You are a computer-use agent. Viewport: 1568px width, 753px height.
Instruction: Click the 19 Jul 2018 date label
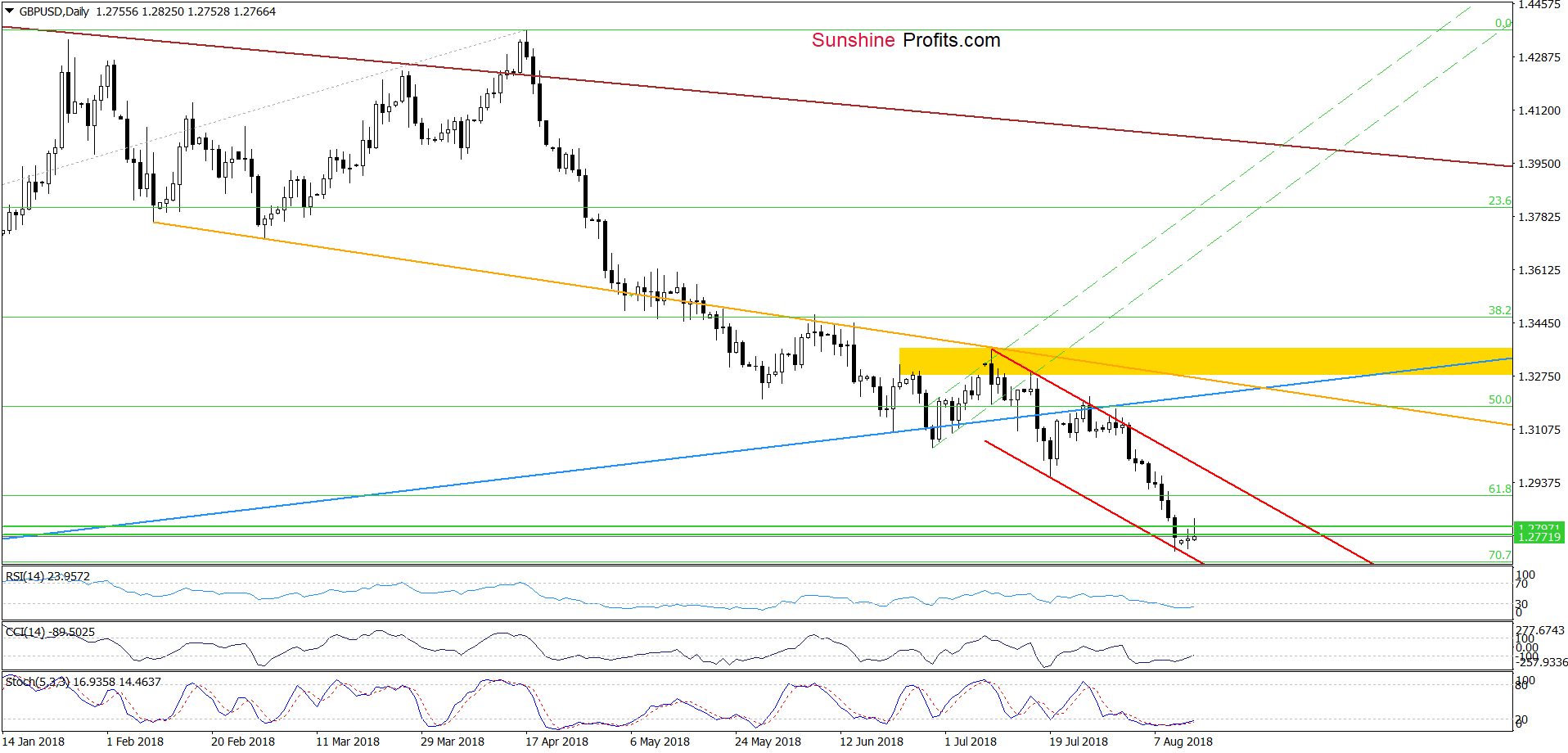[x=1079, y=742]
